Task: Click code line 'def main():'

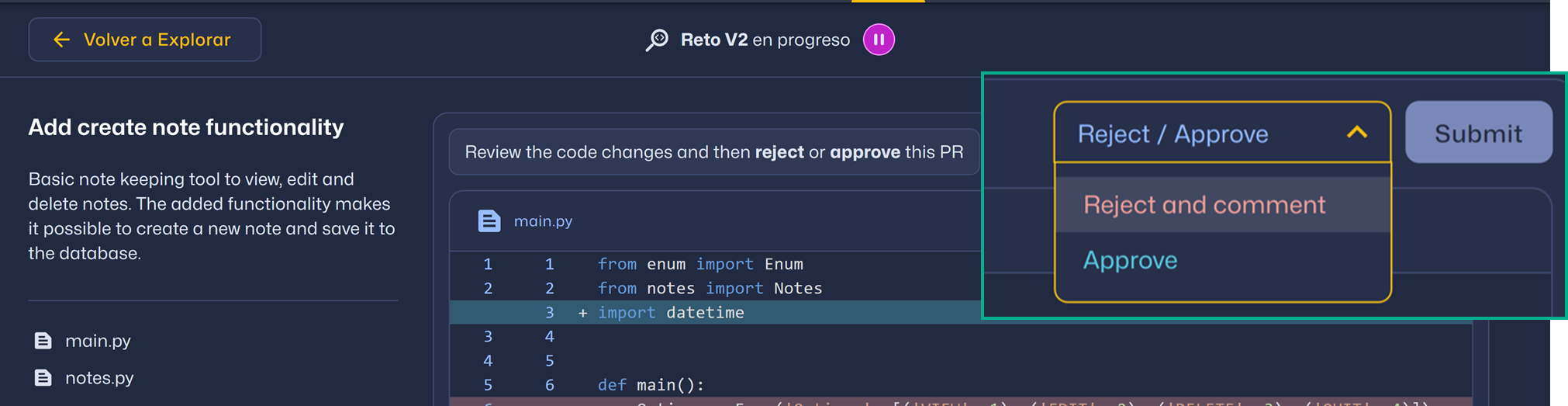Action: click(651, 384)
